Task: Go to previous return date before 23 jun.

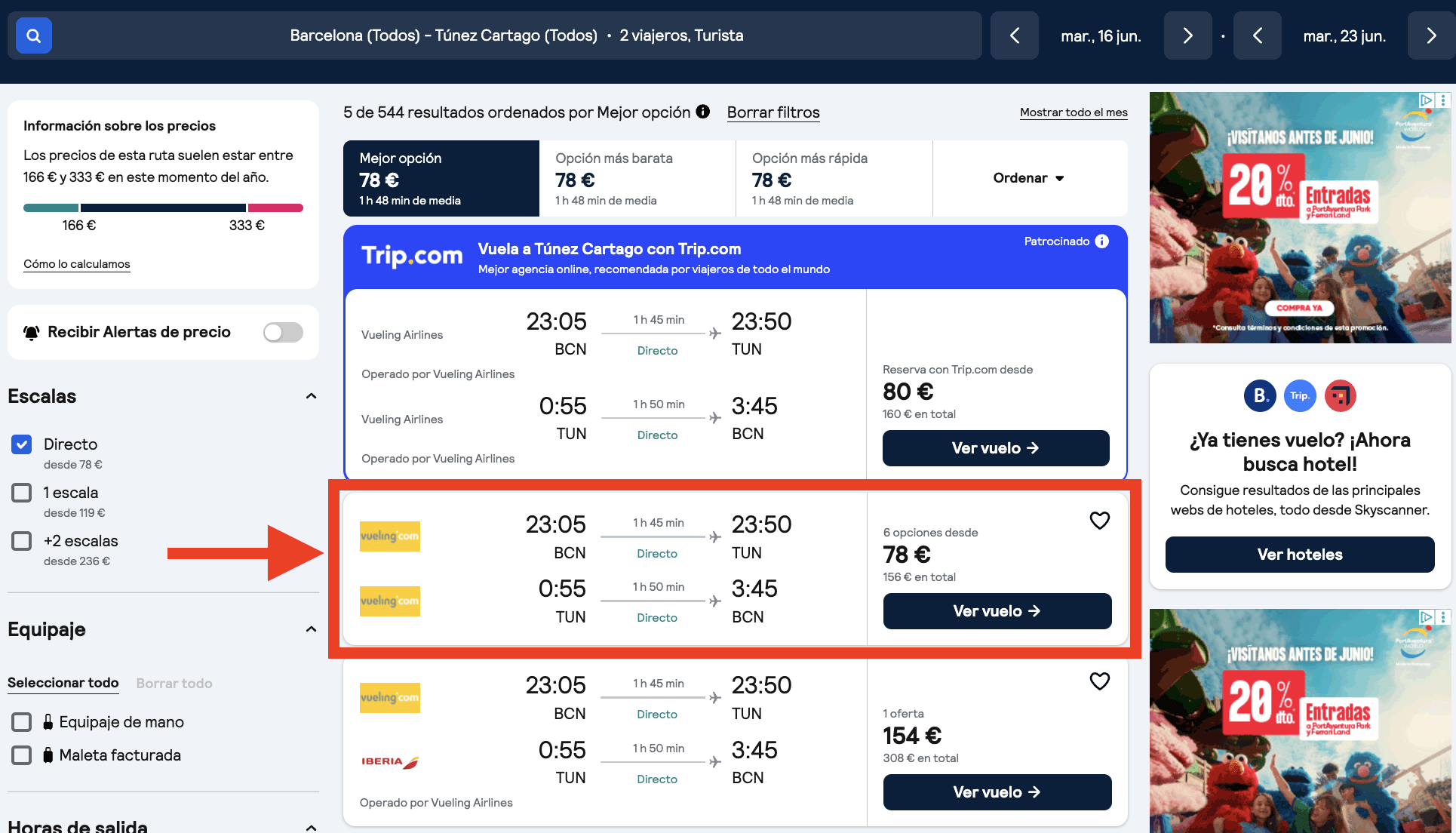Action: pos(1258,35)
